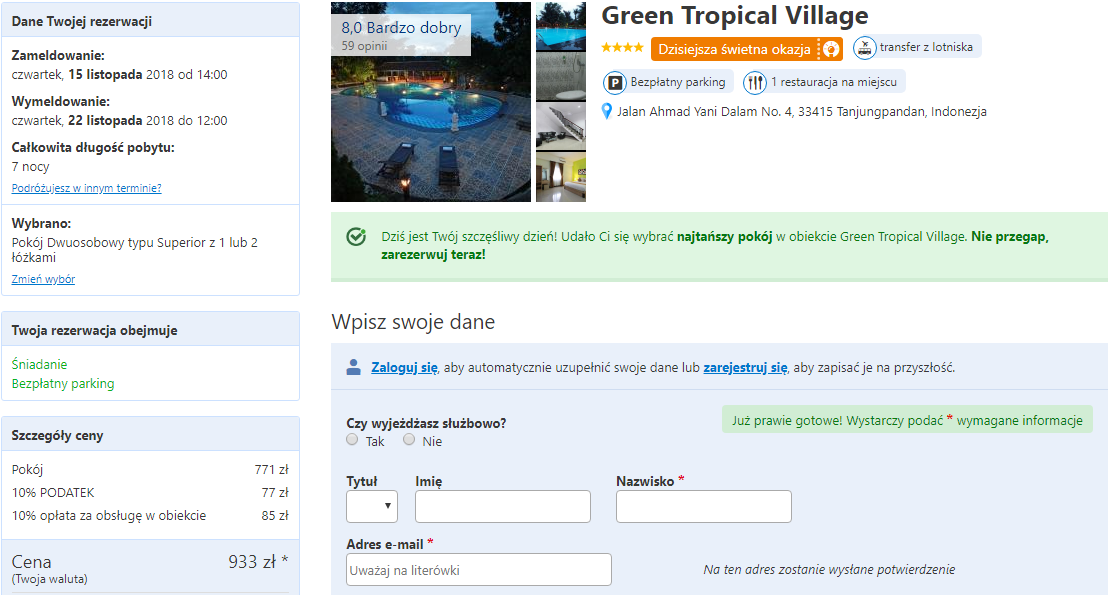This screenshot has width=1110, height=595.
Task: Open the Tytuł dropdown
Action: point(372,507)
